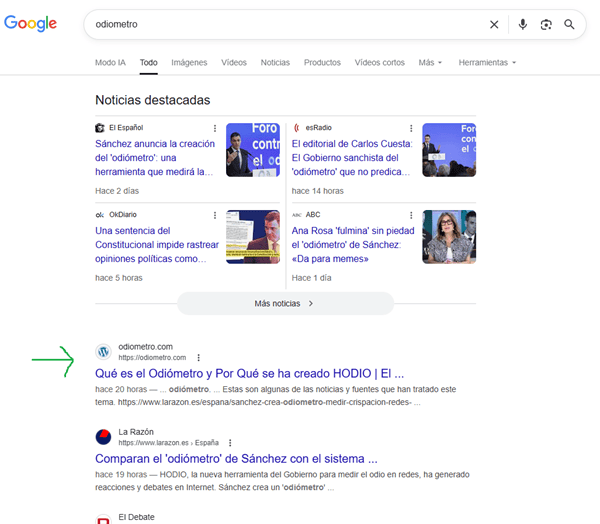Click the magnifying glass search button
This screenshot has height=524, width=600.
coord(569,24)
